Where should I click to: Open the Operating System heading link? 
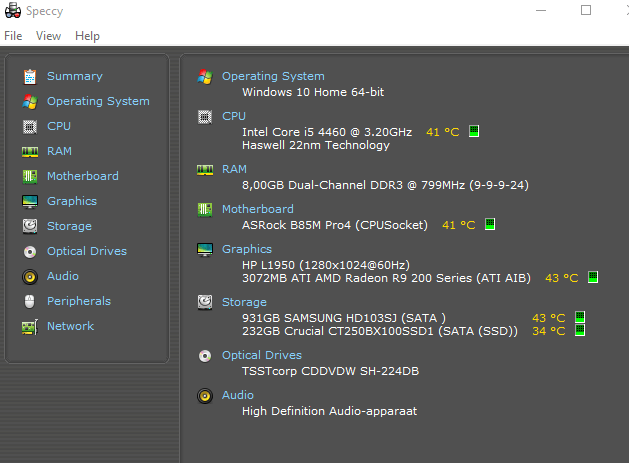tap(273, 76)
